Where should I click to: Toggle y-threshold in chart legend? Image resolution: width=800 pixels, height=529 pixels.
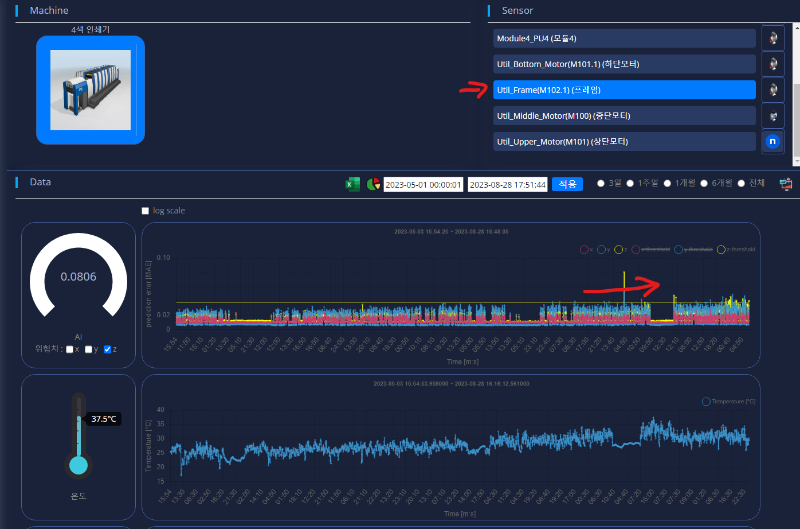pos(693,249)
